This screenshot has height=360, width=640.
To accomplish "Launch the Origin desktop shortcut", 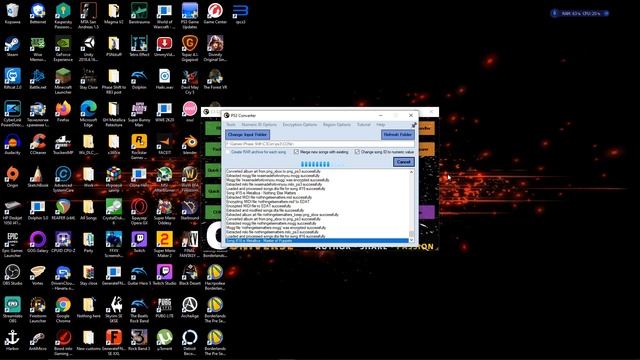I will (12, 177).
